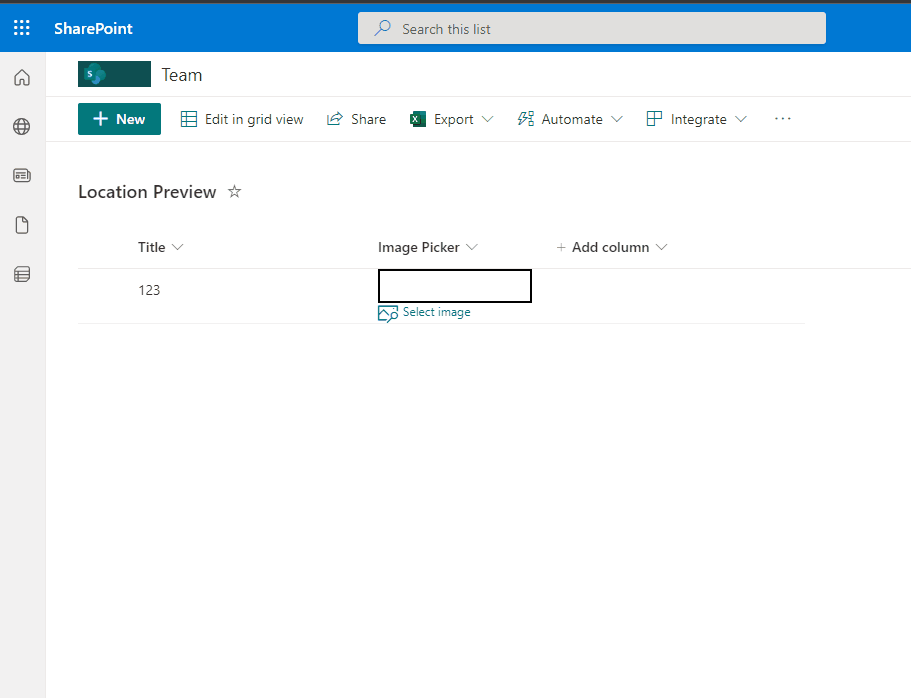Click the Integrate grid icon
The image size is (911, 698).
654,119
